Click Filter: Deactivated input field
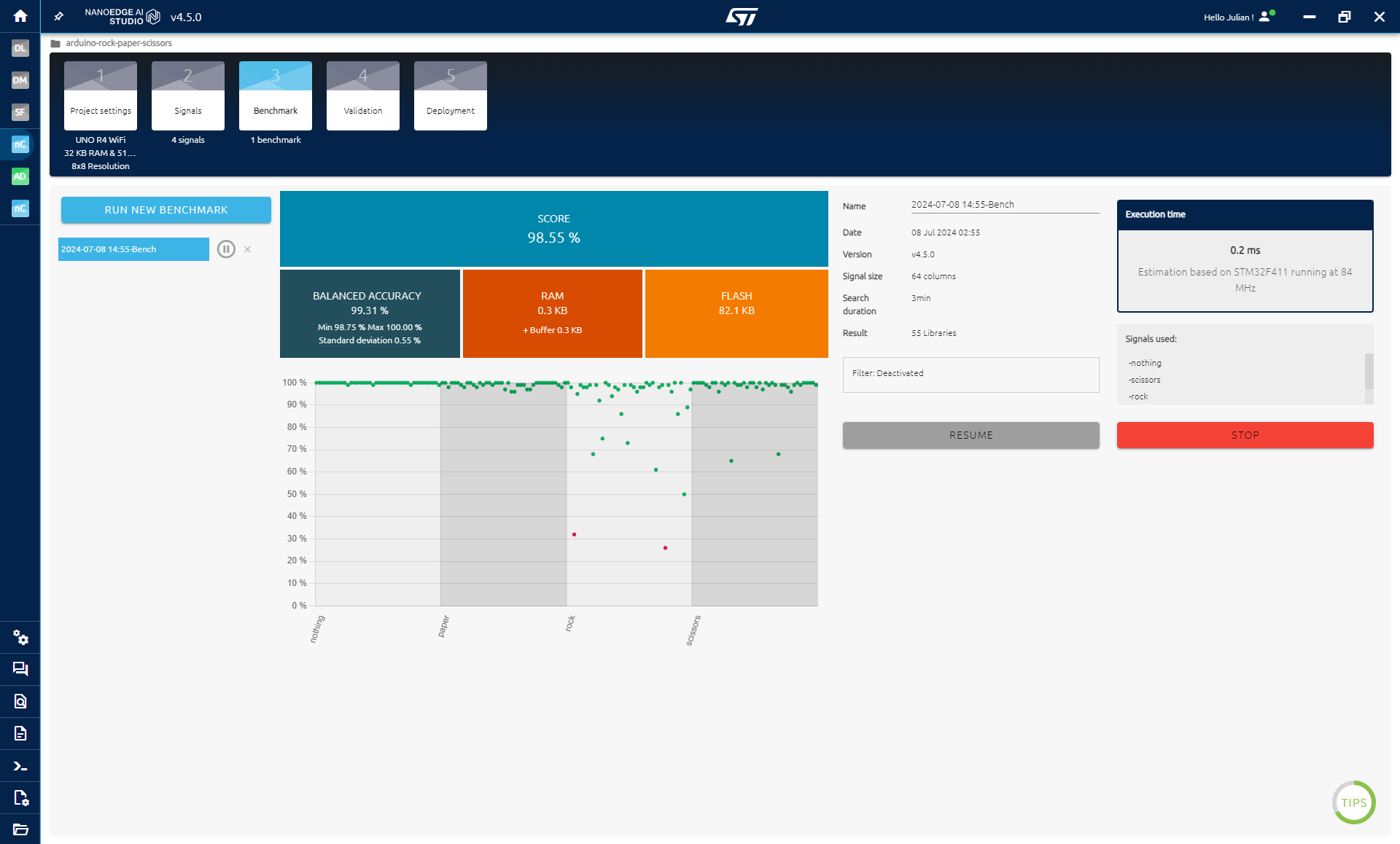Screen dimensions: 1400x844 pyautogui.click(x=971, y=372)
